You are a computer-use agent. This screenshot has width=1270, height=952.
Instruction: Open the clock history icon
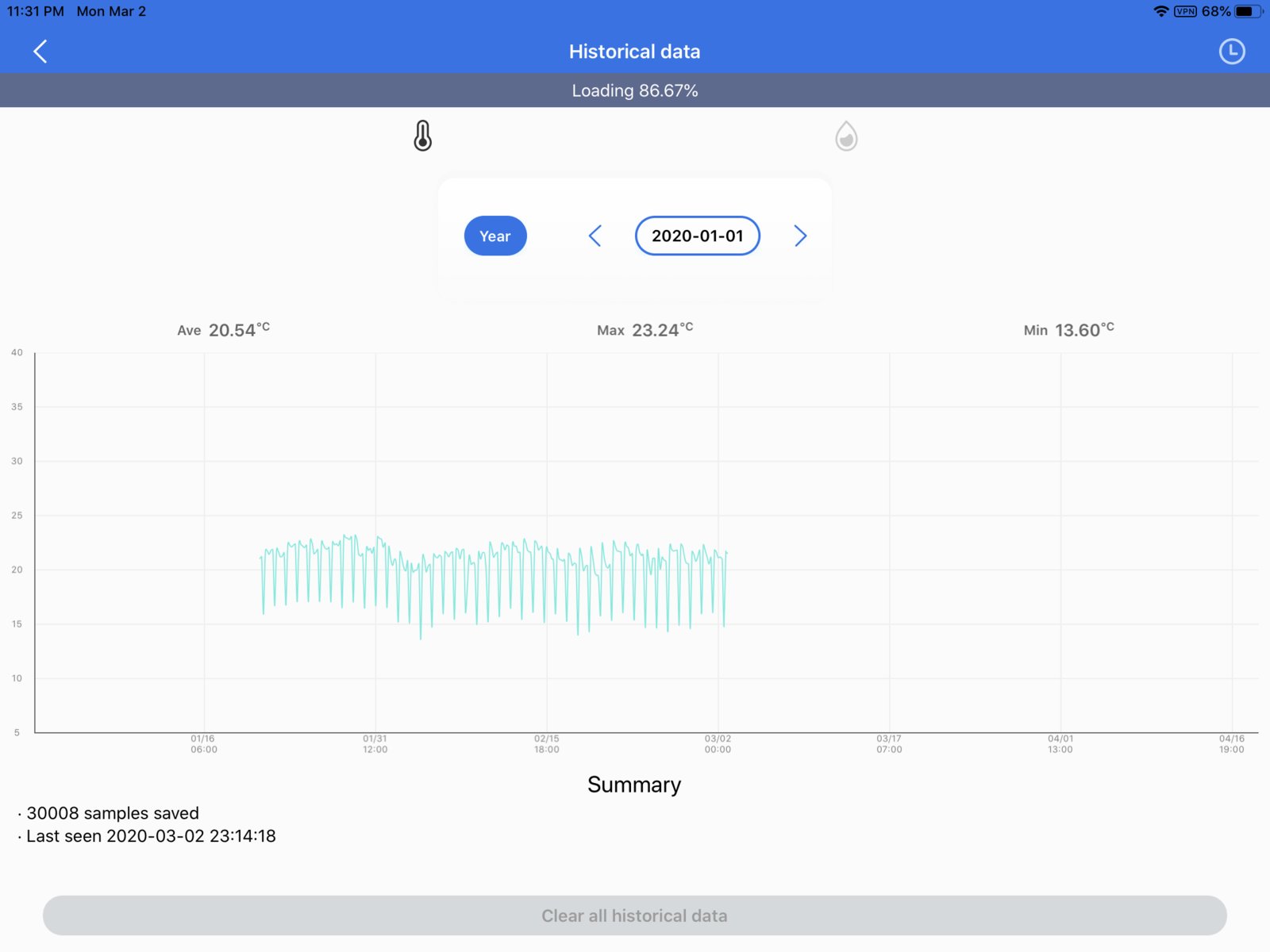1232,52
